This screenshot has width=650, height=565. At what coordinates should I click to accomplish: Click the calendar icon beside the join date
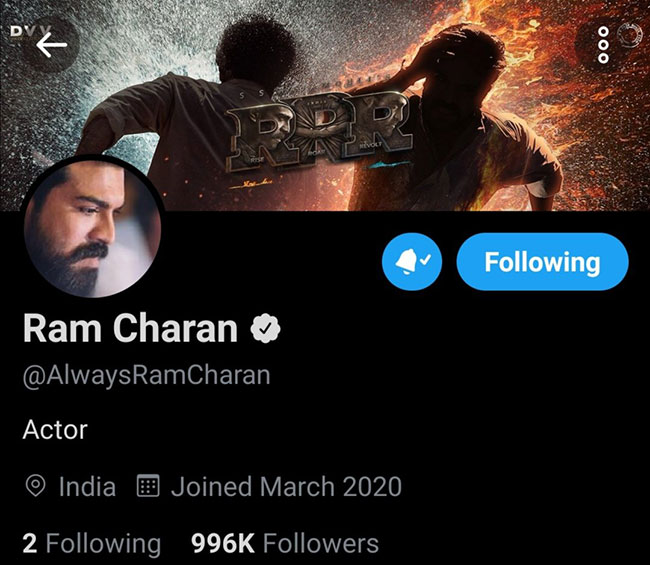click(x=148, y=487)
